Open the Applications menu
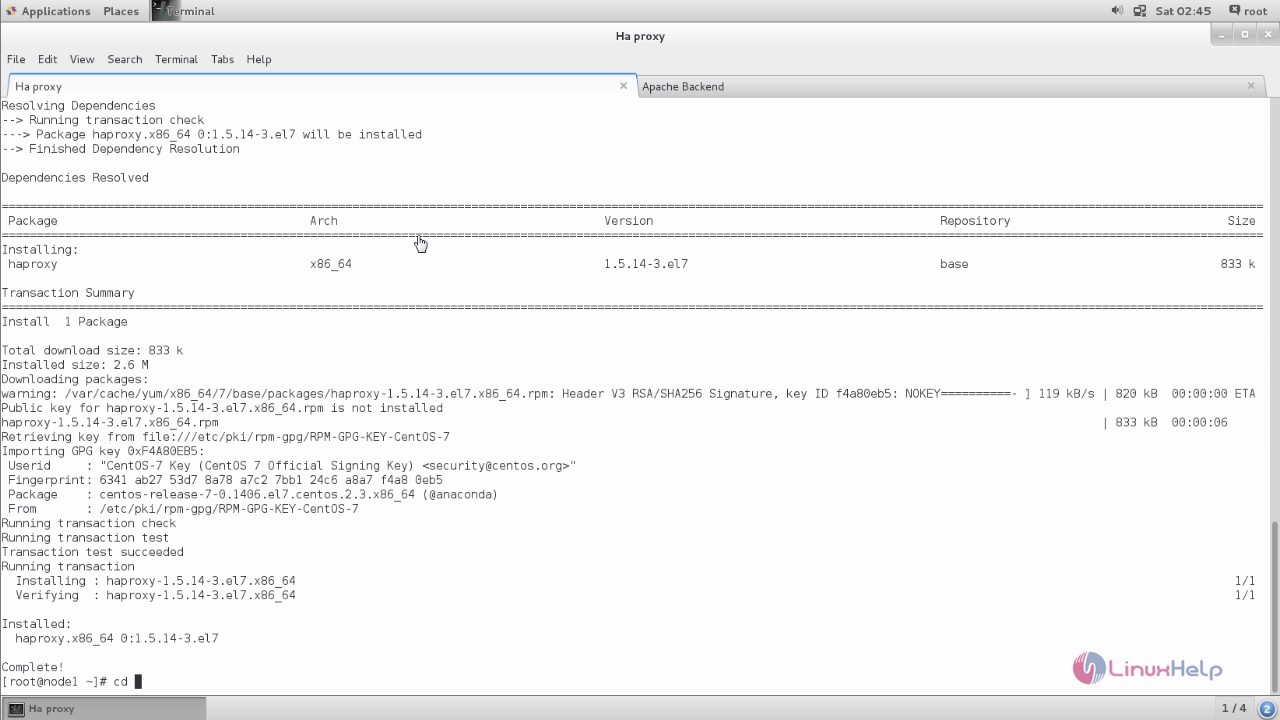 46,11
